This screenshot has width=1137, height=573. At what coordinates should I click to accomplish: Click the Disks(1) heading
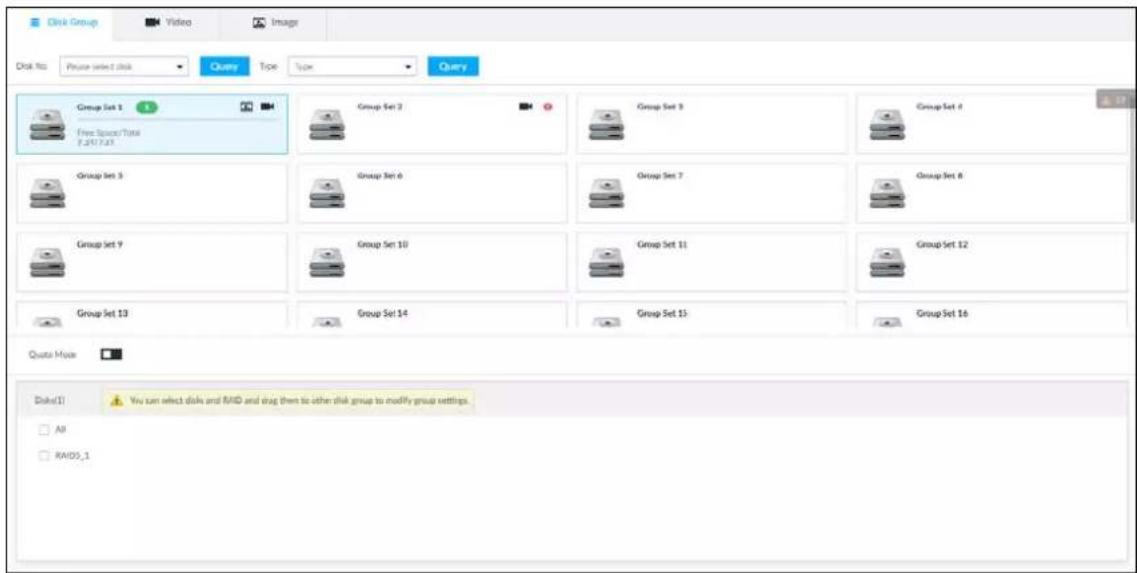pyautogui.click(x=50, y=400)
